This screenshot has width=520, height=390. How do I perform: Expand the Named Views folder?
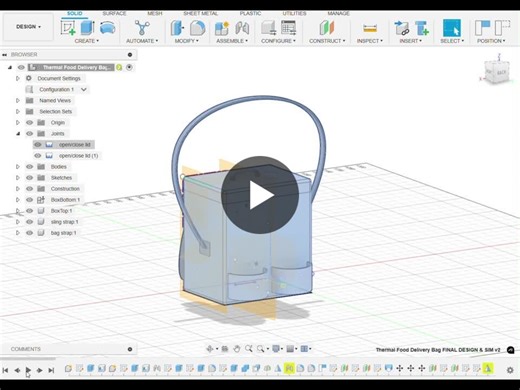18,100
